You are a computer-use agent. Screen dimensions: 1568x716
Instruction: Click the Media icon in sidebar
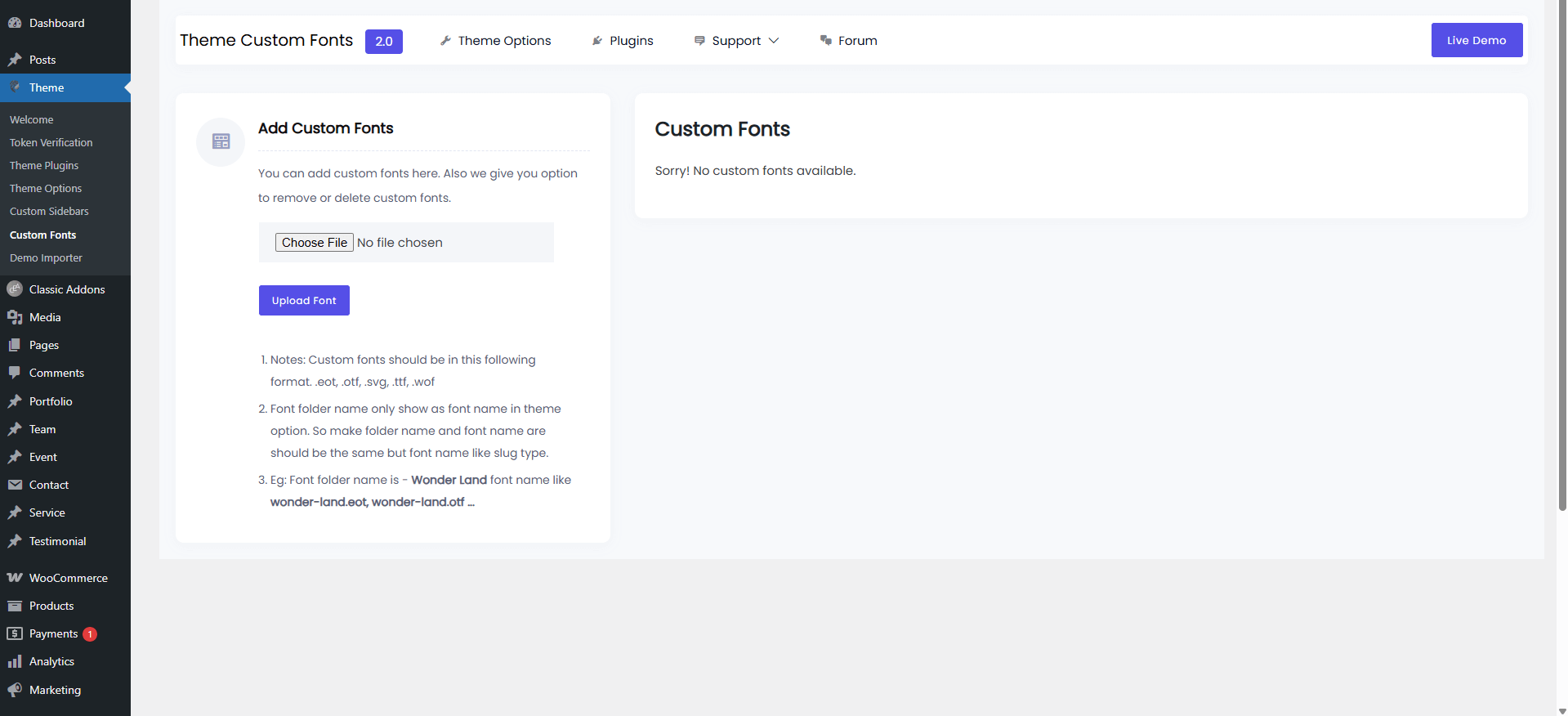(x=15, y=317)
